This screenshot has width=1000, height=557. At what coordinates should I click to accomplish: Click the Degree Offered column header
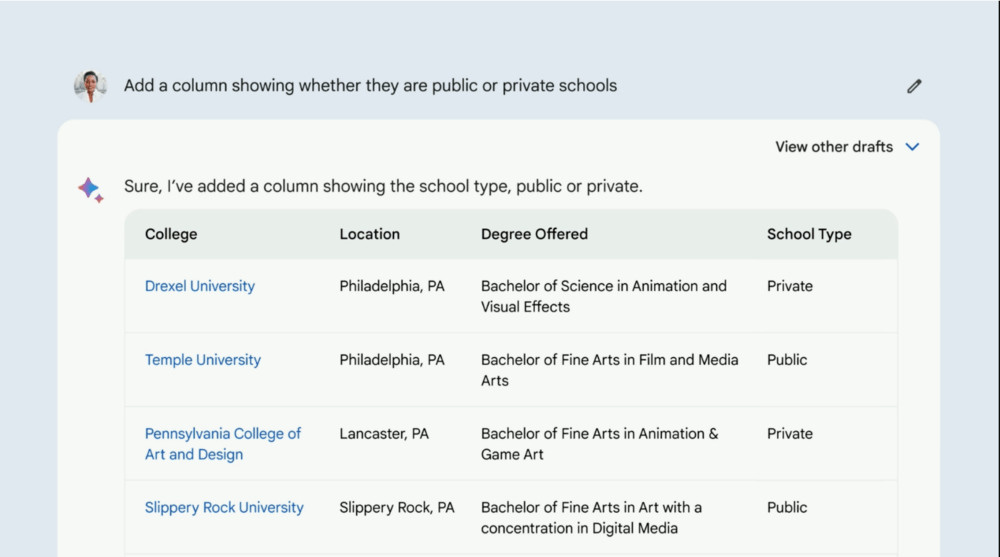coord(534,234)
